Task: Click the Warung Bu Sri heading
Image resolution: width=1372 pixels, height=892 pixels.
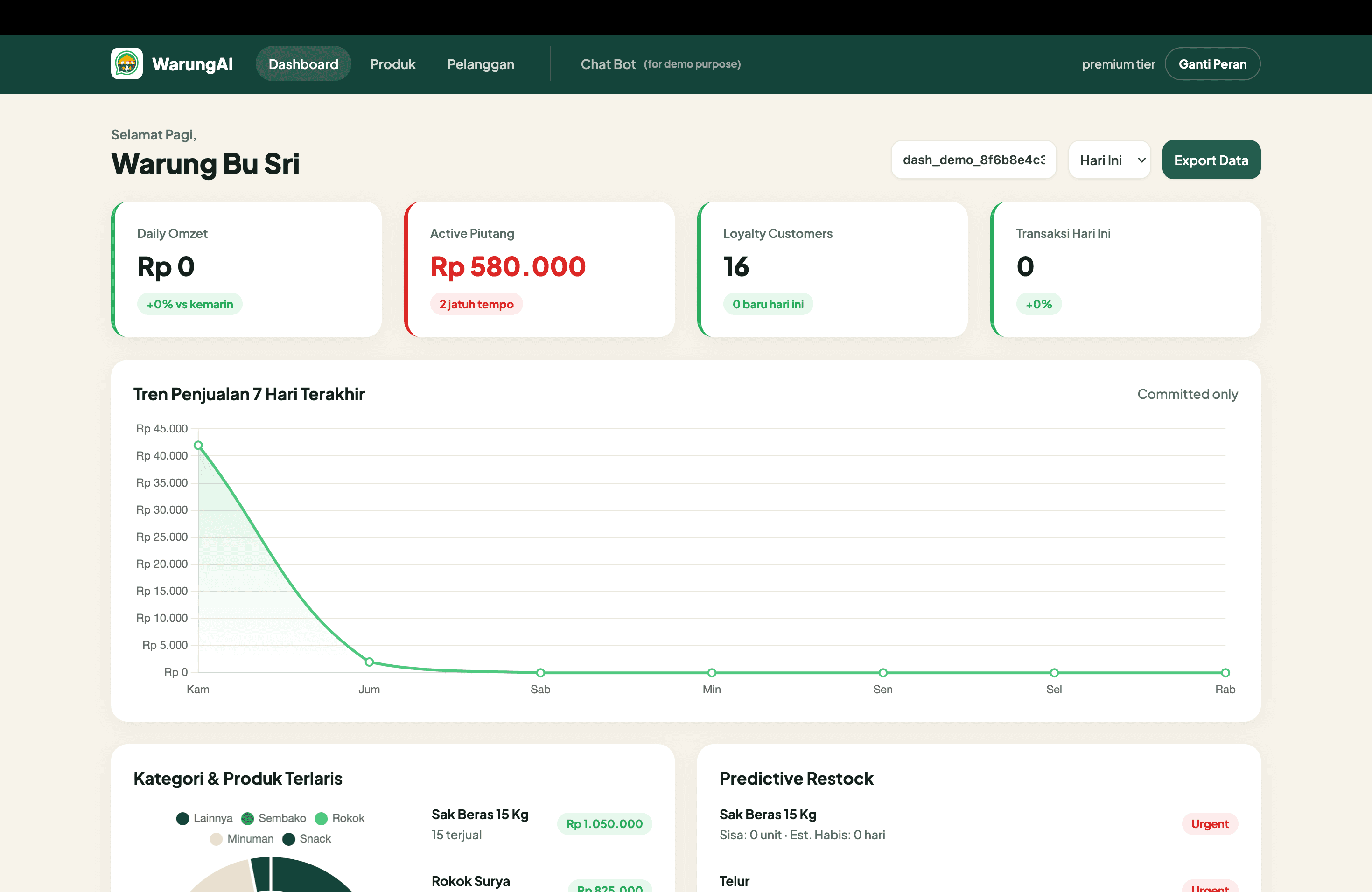Action: (205, 164)
